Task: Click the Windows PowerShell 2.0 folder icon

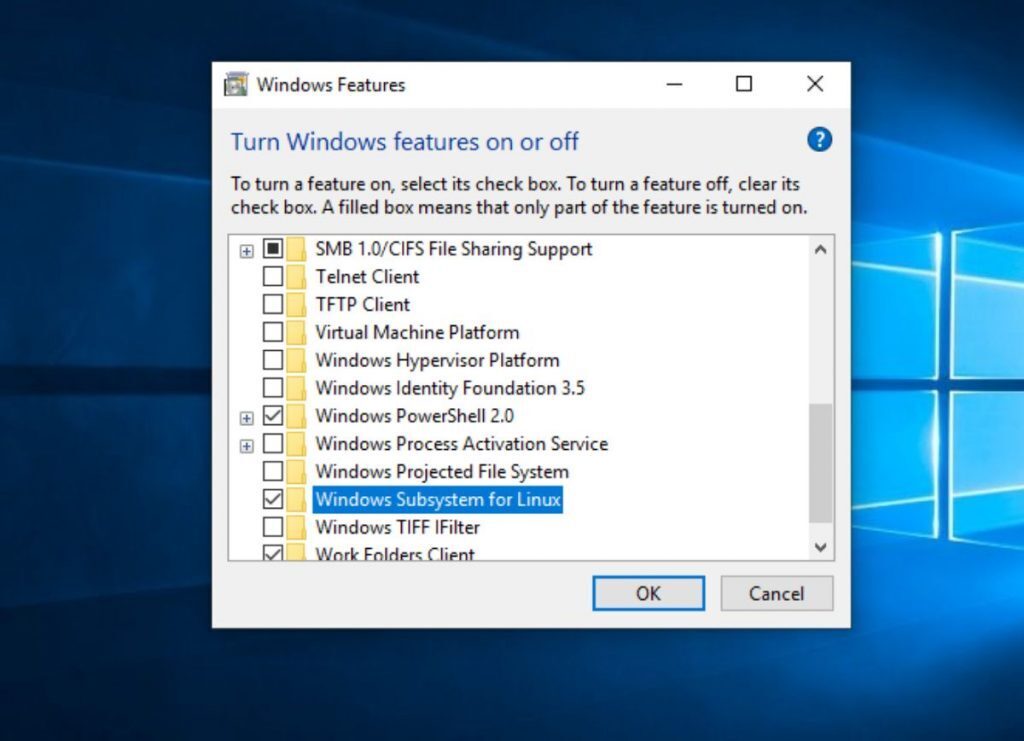Action: pyautogui.click(x=296, y=416)
